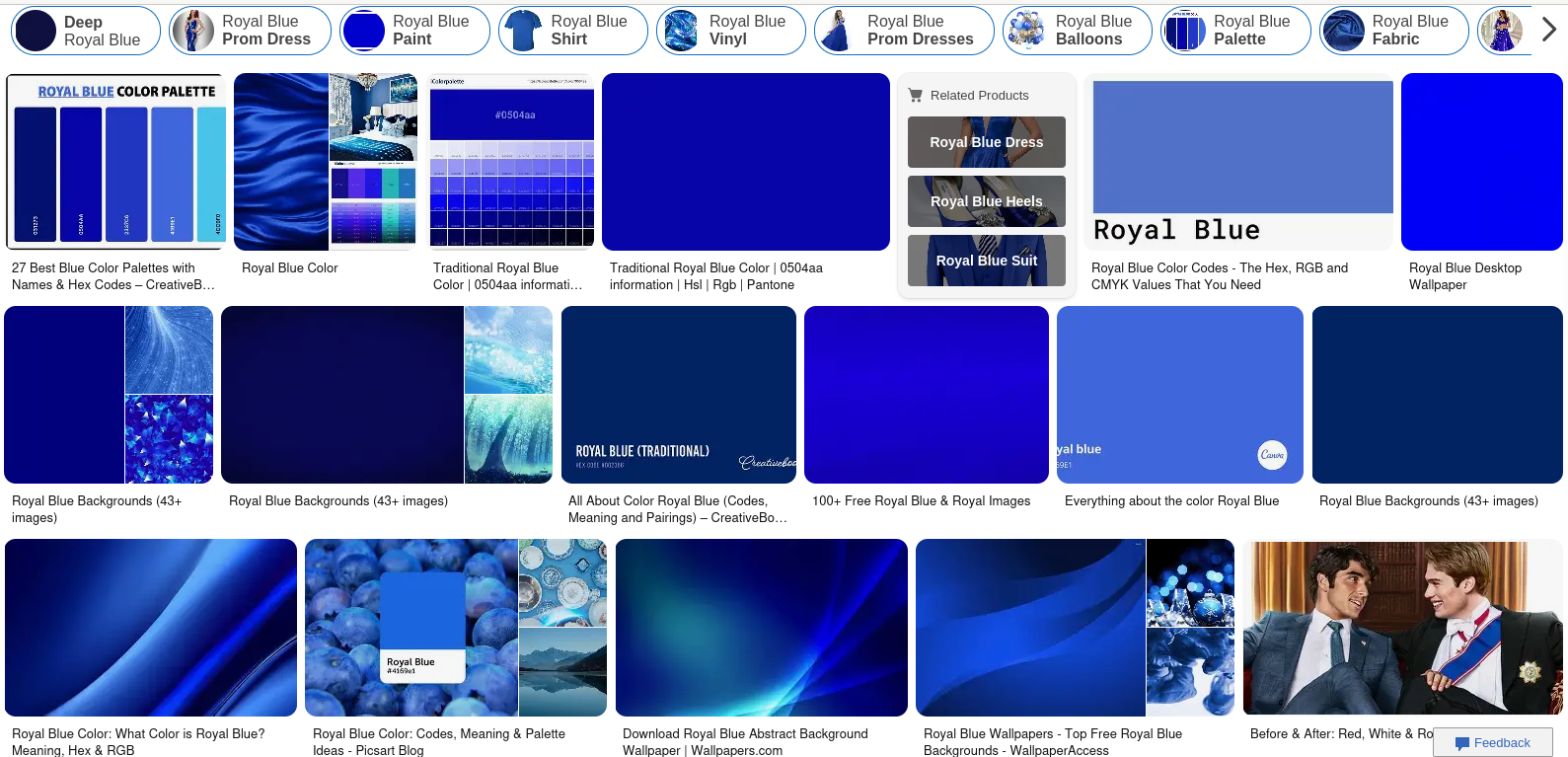This screenshot has width=1568, height=757.
Task: Follow the "Picsart Blog" Royal Blue Color caption link
Action: coord(439,742)
